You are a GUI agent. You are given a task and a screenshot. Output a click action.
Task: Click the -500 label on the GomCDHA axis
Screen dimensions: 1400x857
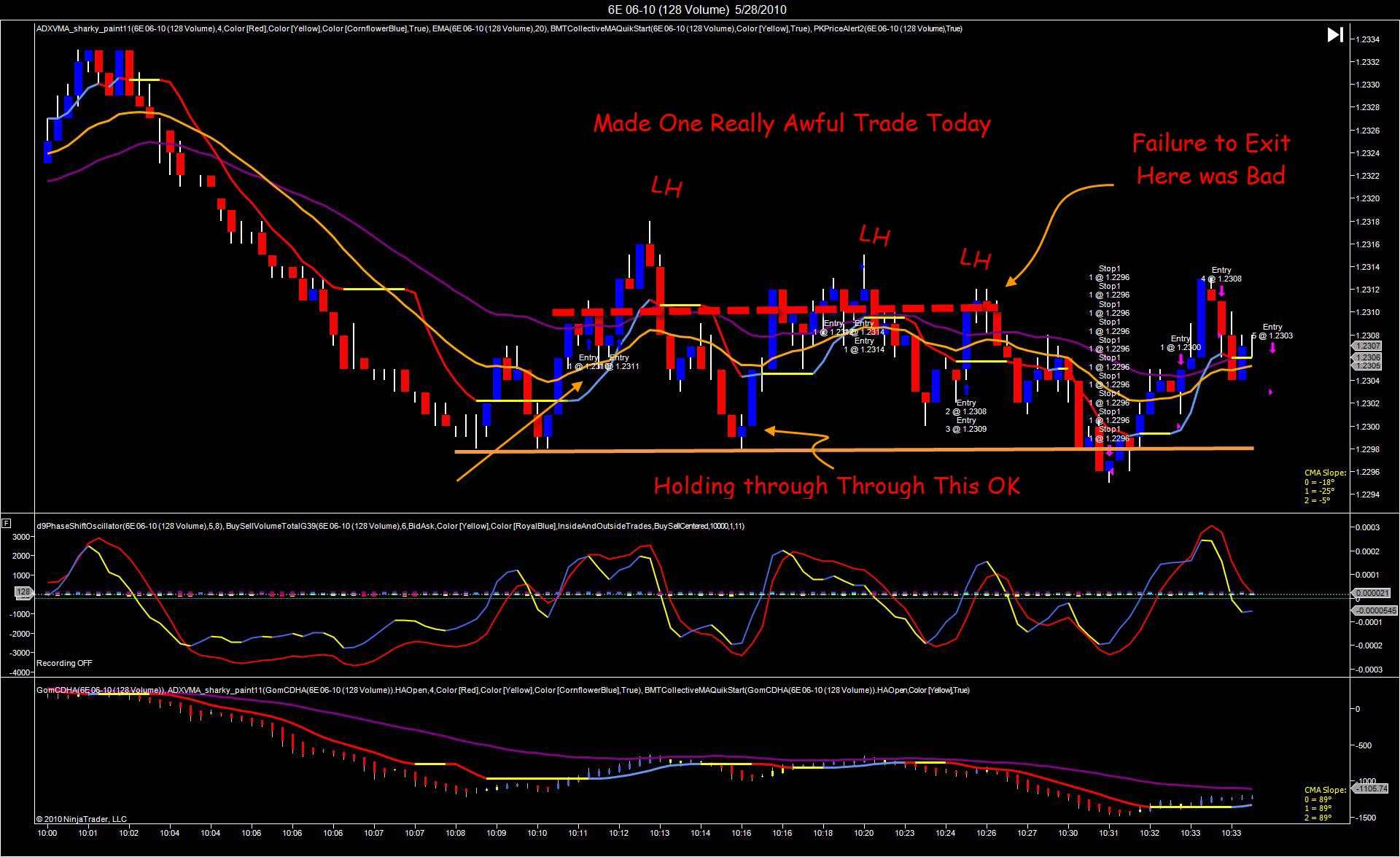click(x=1363, y=745)
